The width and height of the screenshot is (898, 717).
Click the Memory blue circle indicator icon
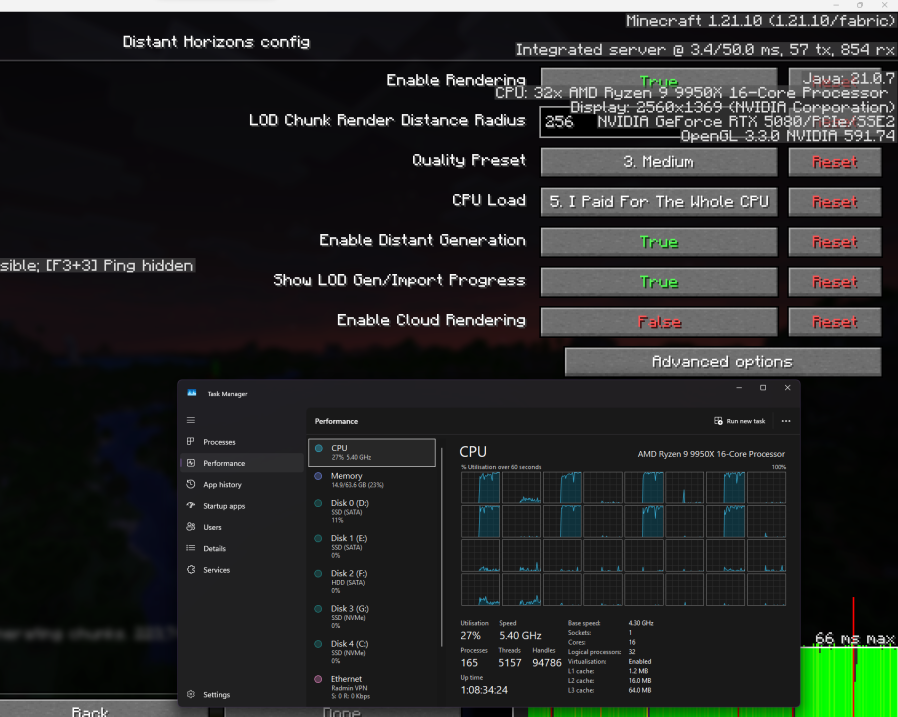(318, 476)
